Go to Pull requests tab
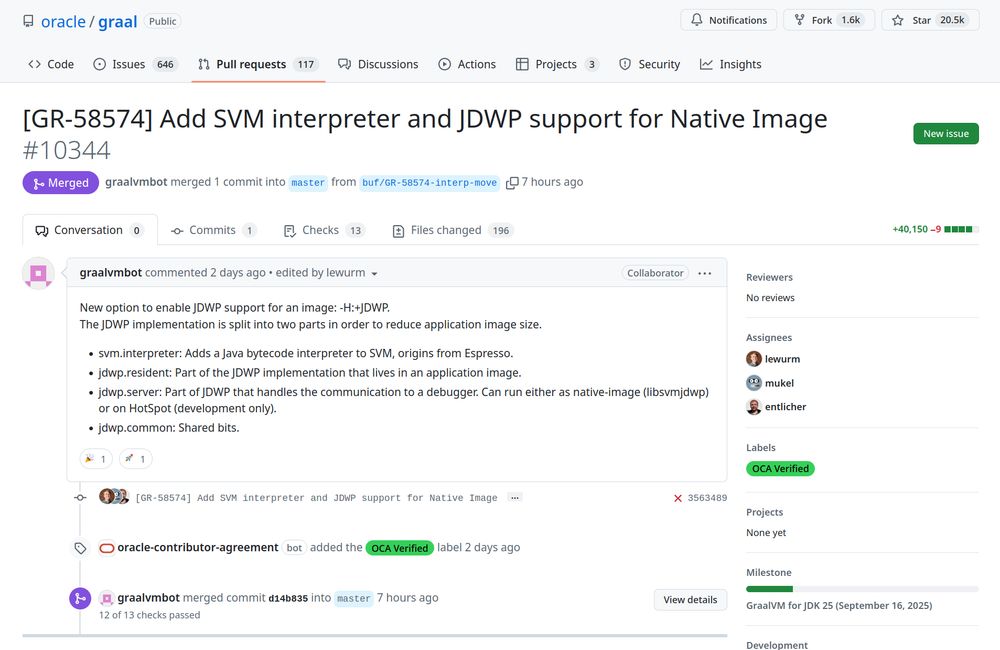 pyautogui.click(x=258, y=64)
